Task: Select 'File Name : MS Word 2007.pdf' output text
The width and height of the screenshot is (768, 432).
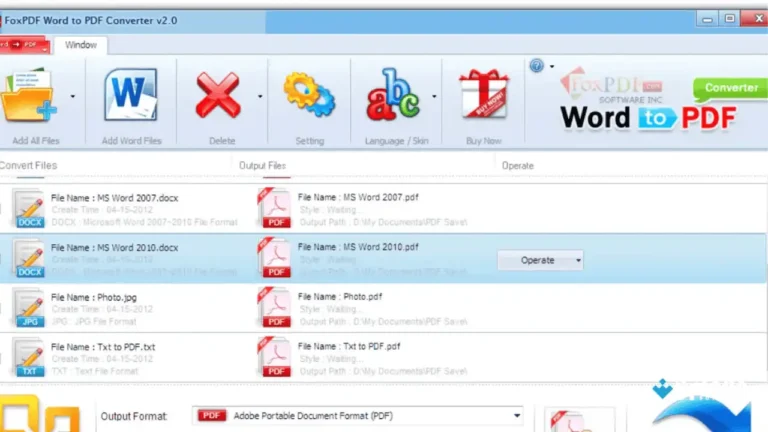Action: point(358,197)
